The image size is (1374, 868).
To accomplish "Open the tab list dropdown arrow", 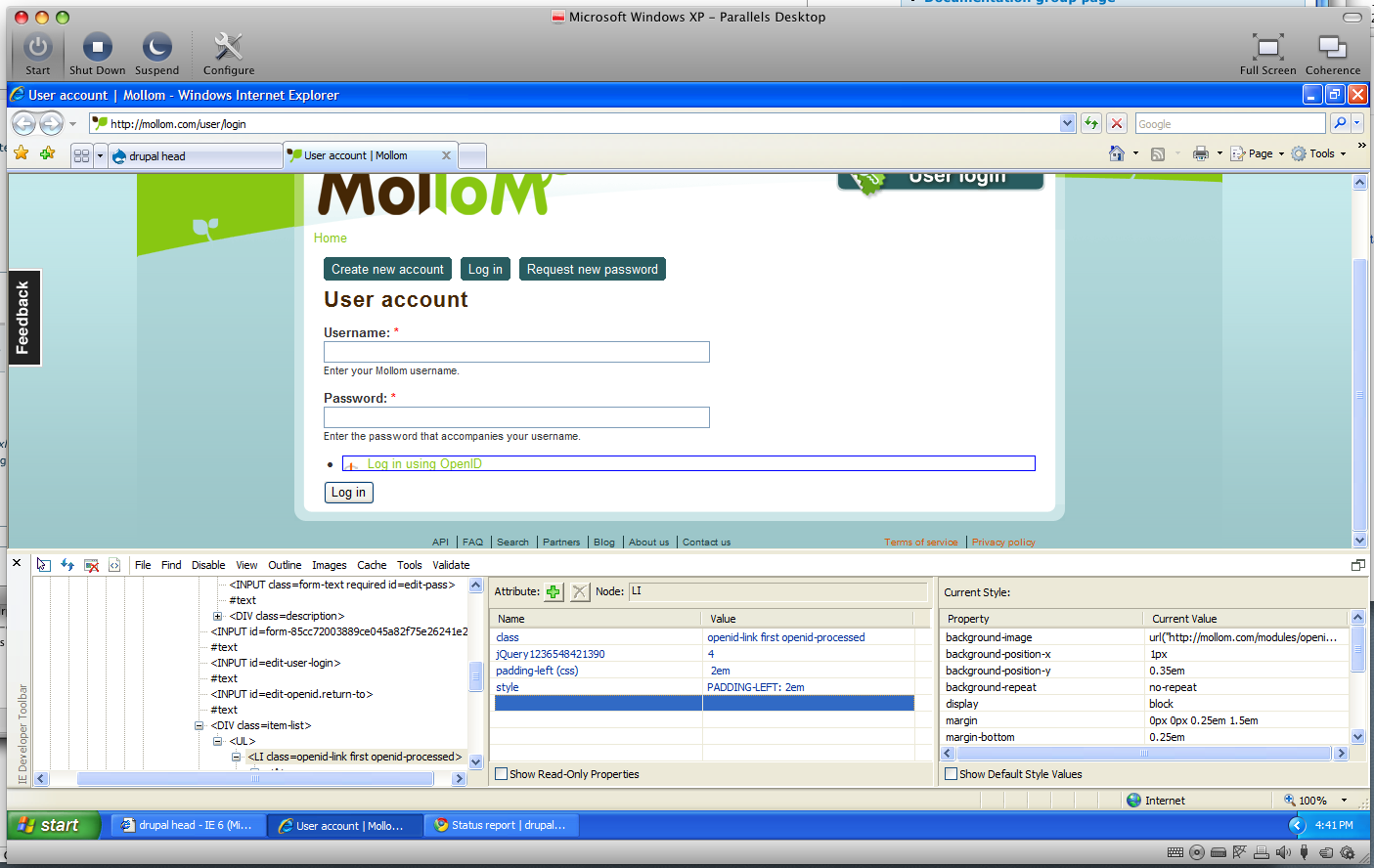I will coord(100,155).
